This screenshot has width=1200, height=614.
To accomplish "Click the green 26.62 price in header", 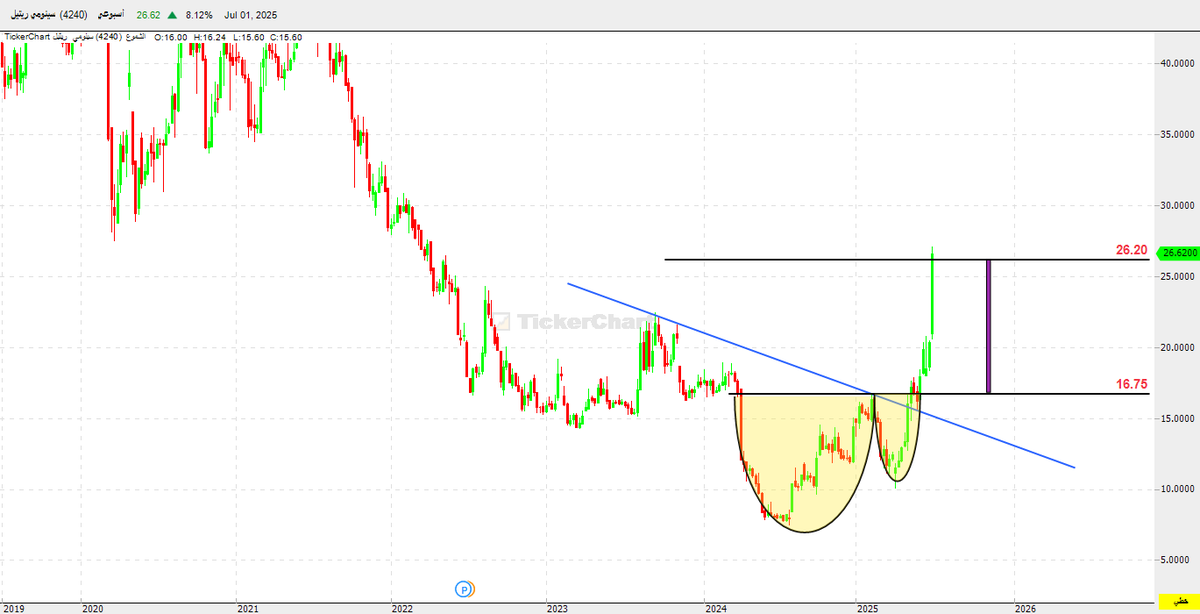I will [x=150, y=16].
